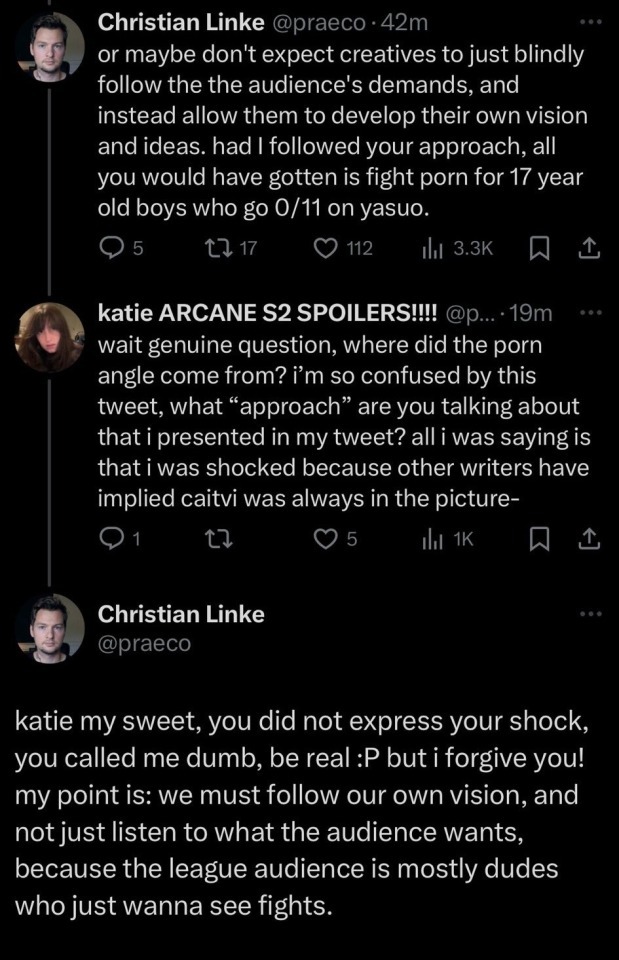This screenshot has width=619, height=960.
Task: Click @praeco handle in bottom tweet
Action: [143, 644]
